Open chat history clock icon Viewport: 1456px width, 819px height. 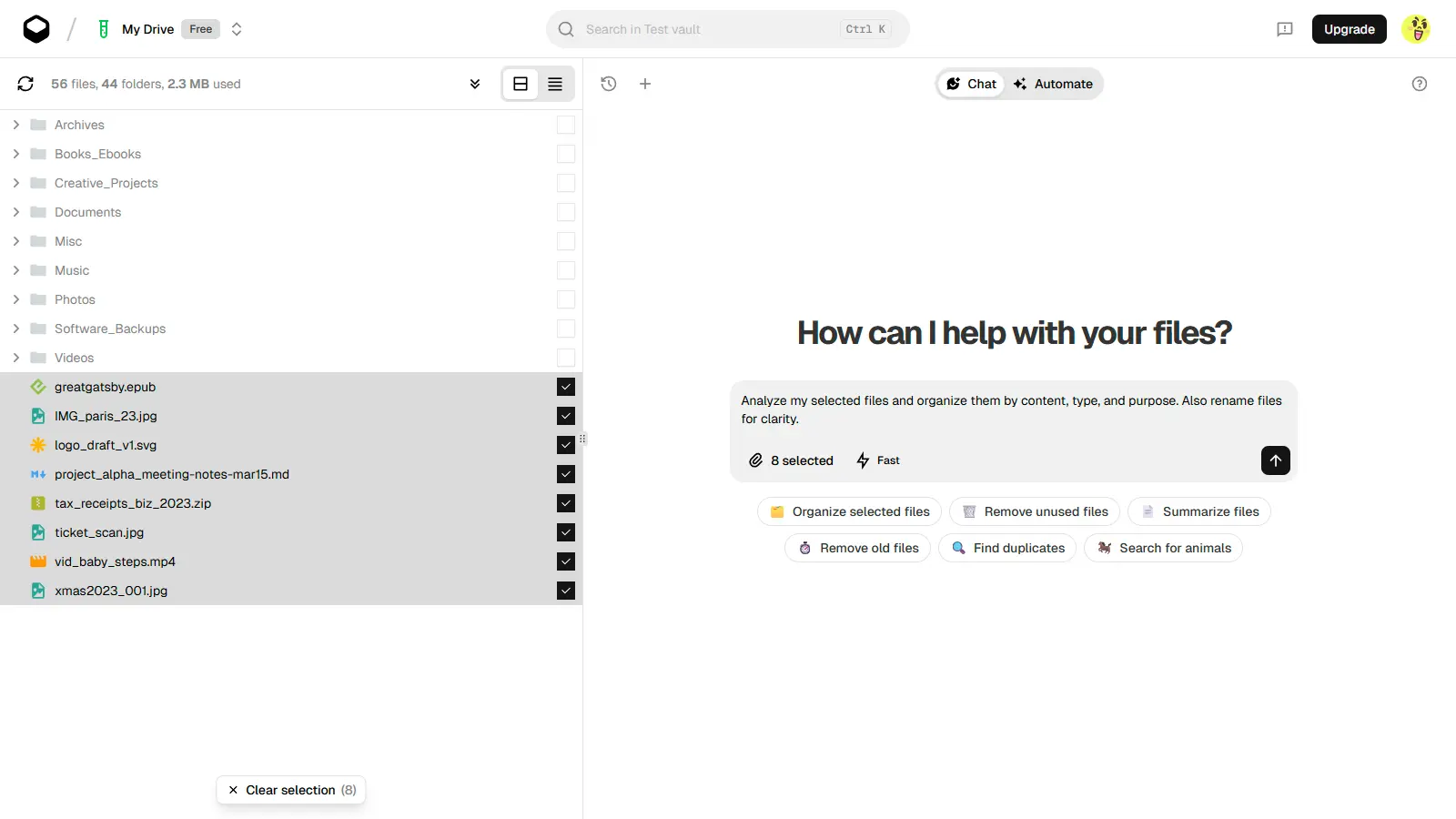coord(609,84)
